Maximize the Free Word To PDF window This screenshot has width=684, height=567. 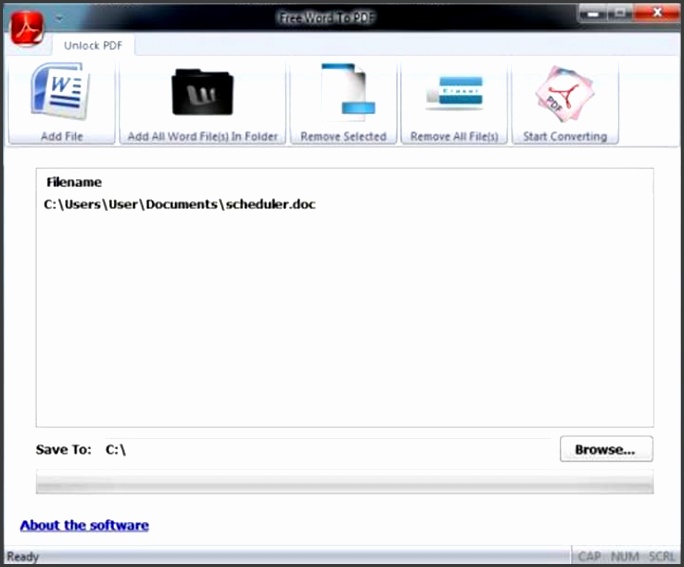[x=620, y=13]
